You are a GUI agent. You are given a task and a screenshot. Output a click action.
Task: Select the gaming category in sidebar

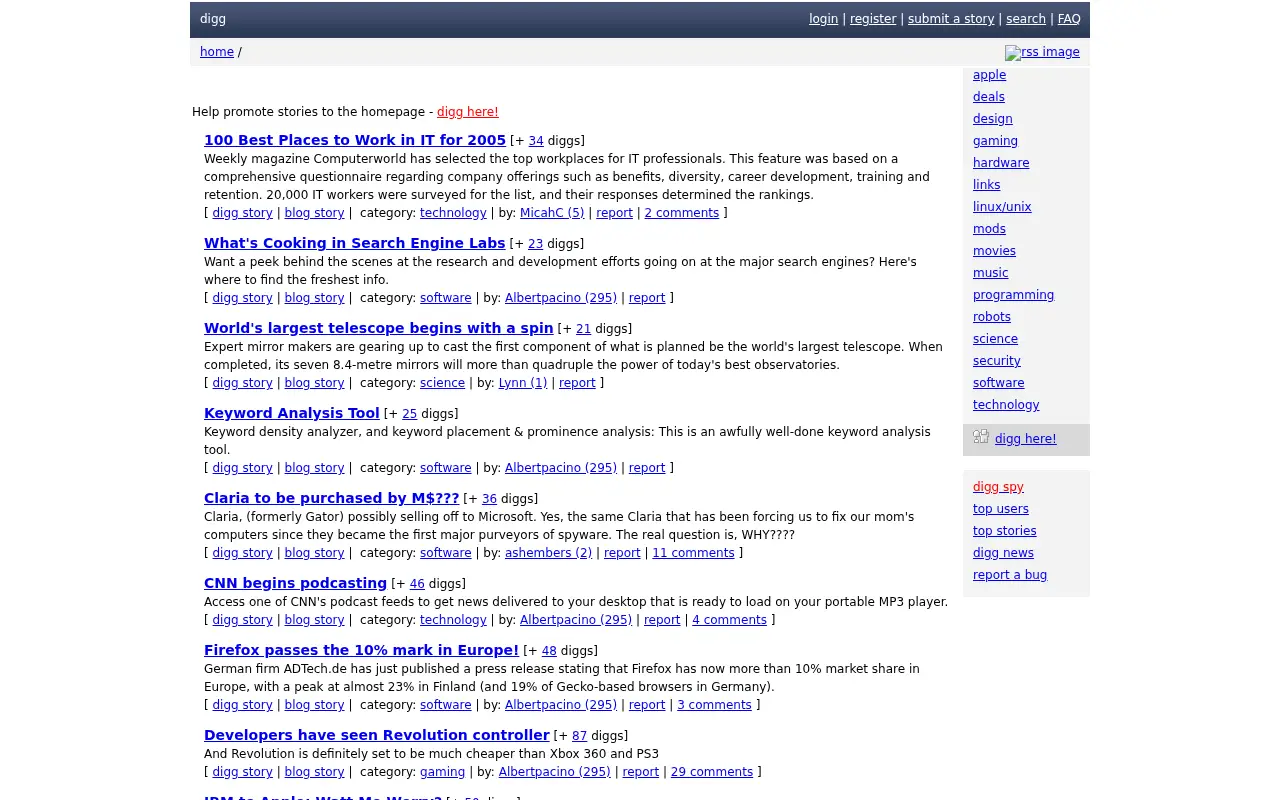(x=996, y=141)
